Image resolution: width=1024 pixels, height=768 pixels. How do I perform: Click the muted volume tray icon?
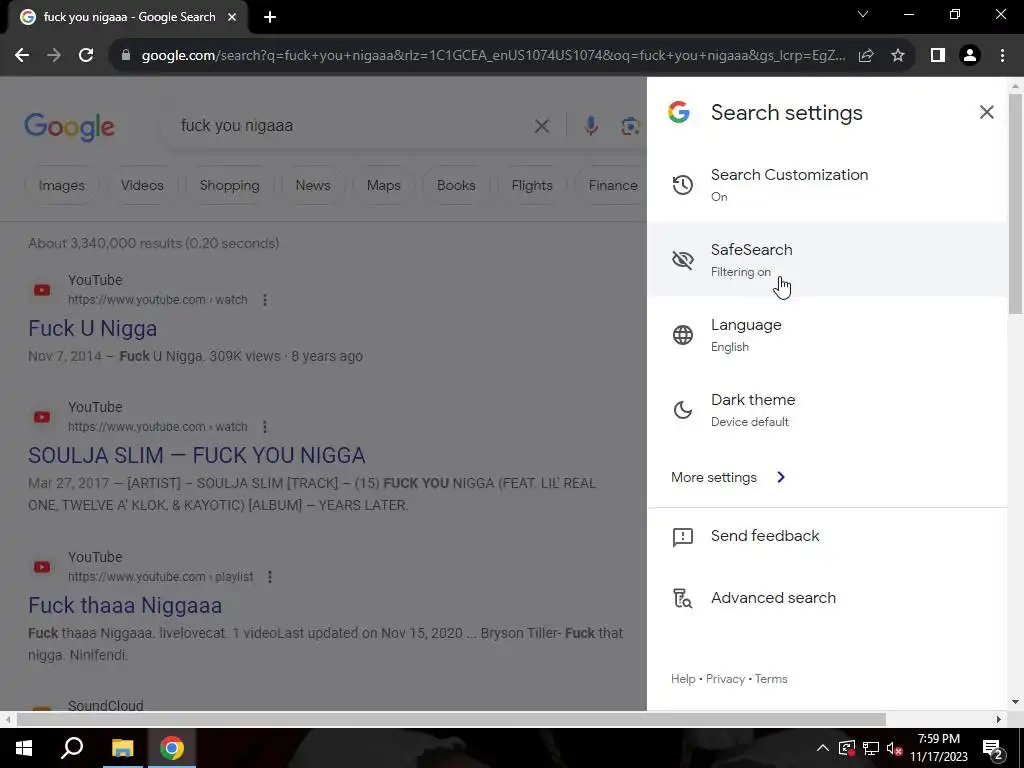point(895,748)
